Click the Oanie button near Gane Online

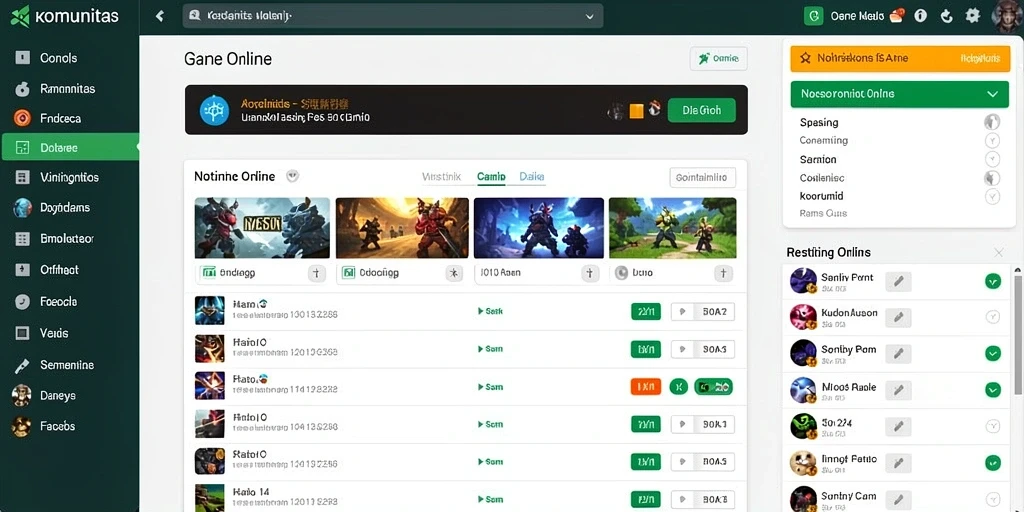click(x=718, y=59)
